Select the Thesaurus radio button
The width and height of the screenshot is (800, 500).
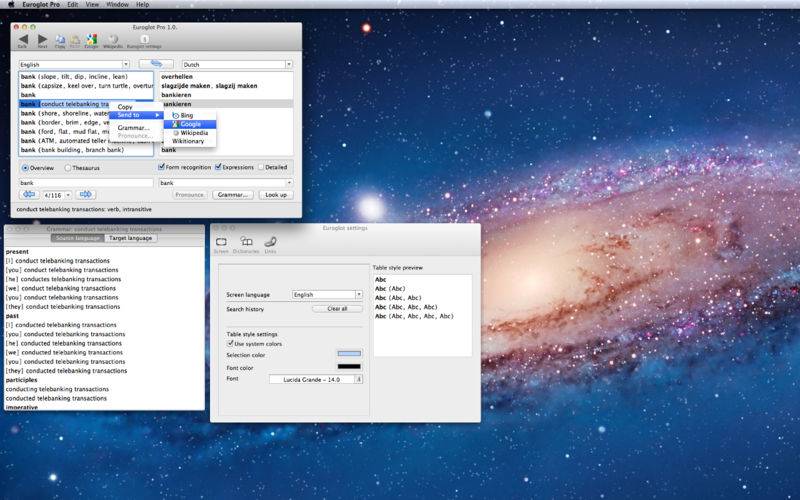point(67,168)
